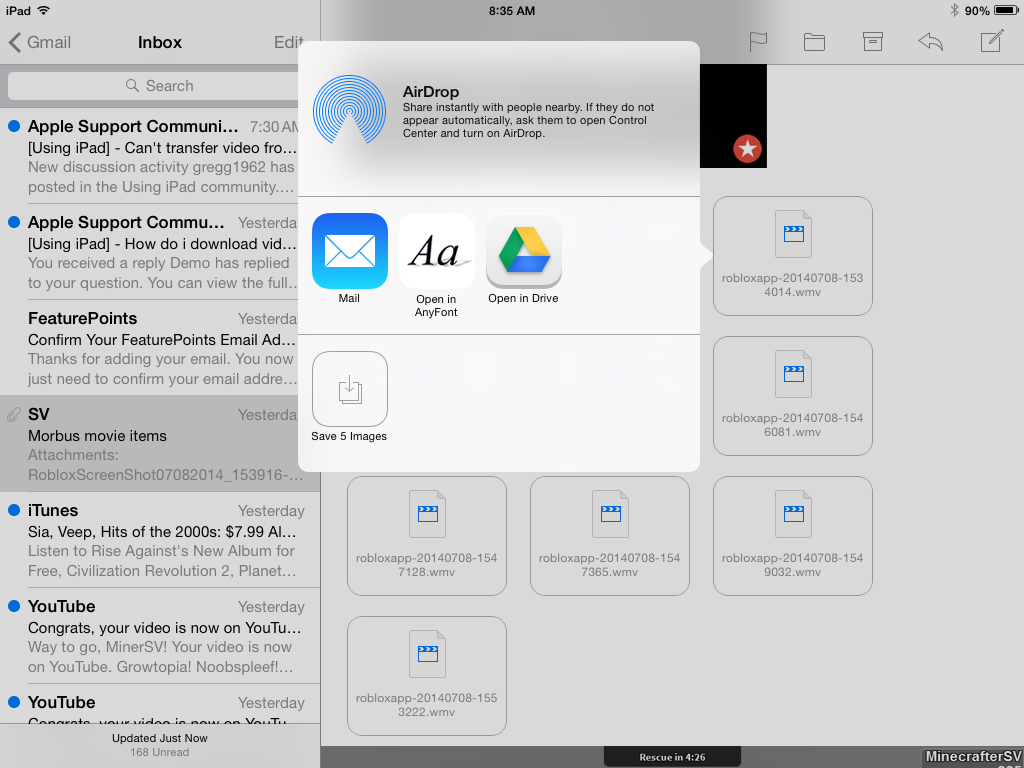Tap the reply arrow icon
The height and width of the screenshot is (768, 1024).
pyautogui.click(x=931, y=42)
